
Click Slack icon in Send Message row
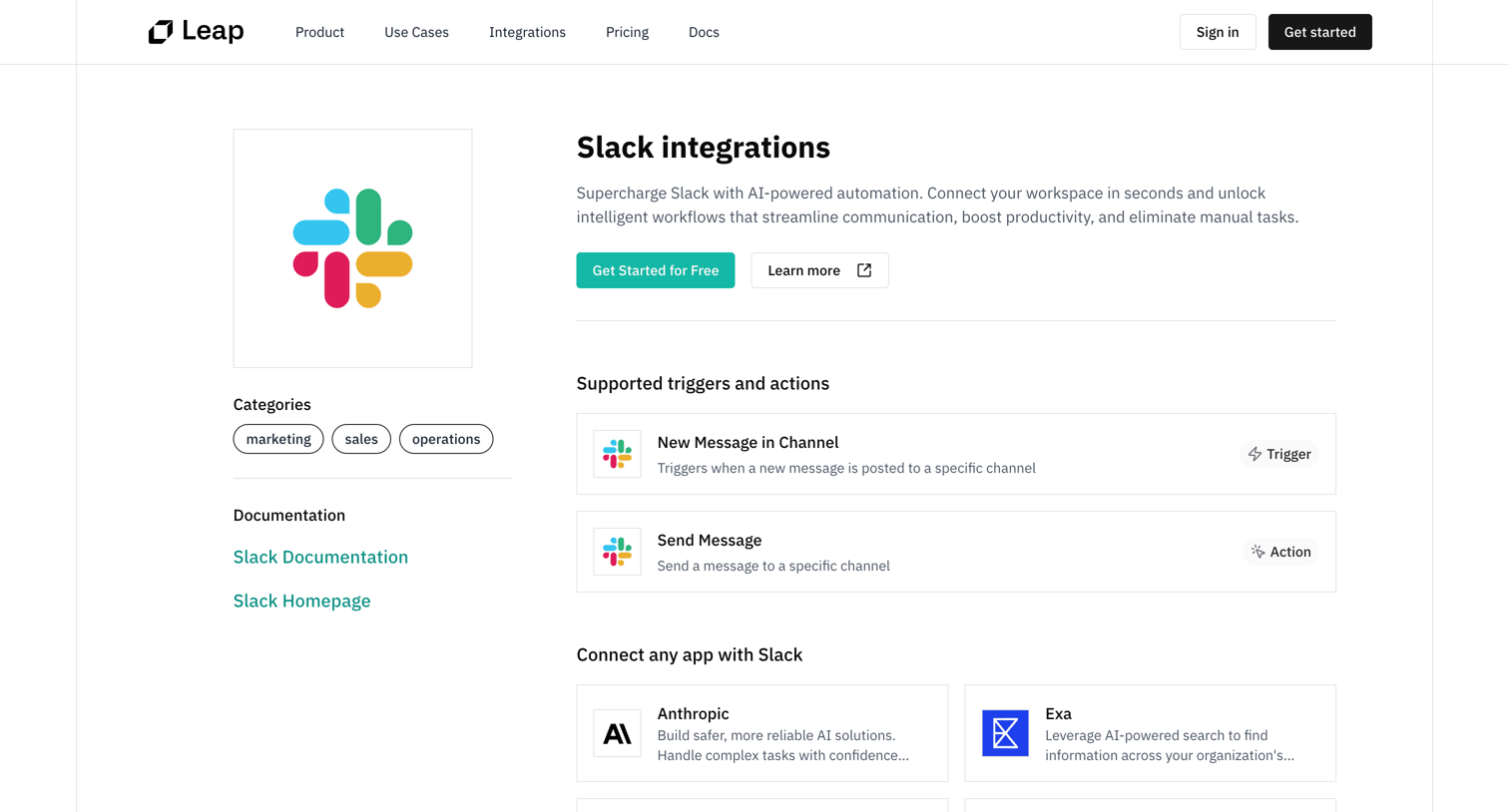coord(617,552)
